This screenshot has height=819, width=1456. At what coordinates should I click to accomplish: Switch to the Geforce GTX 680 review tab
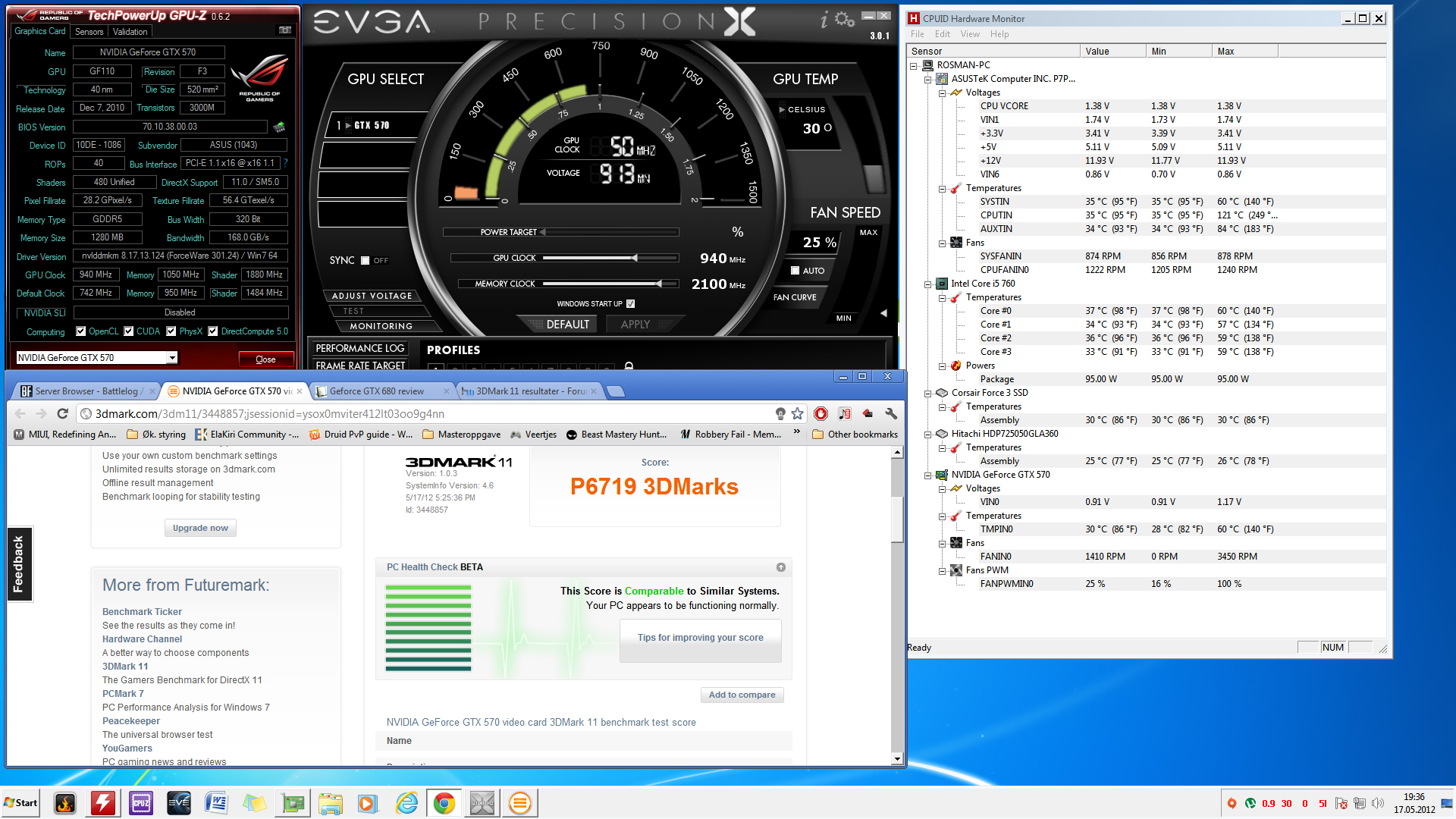click(381, 391)
